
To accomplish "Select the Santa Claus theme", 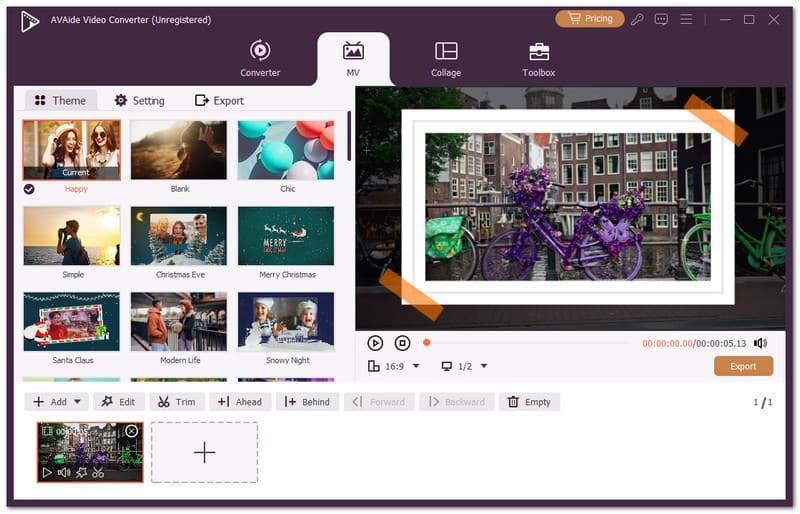I will tap(72, 322).
